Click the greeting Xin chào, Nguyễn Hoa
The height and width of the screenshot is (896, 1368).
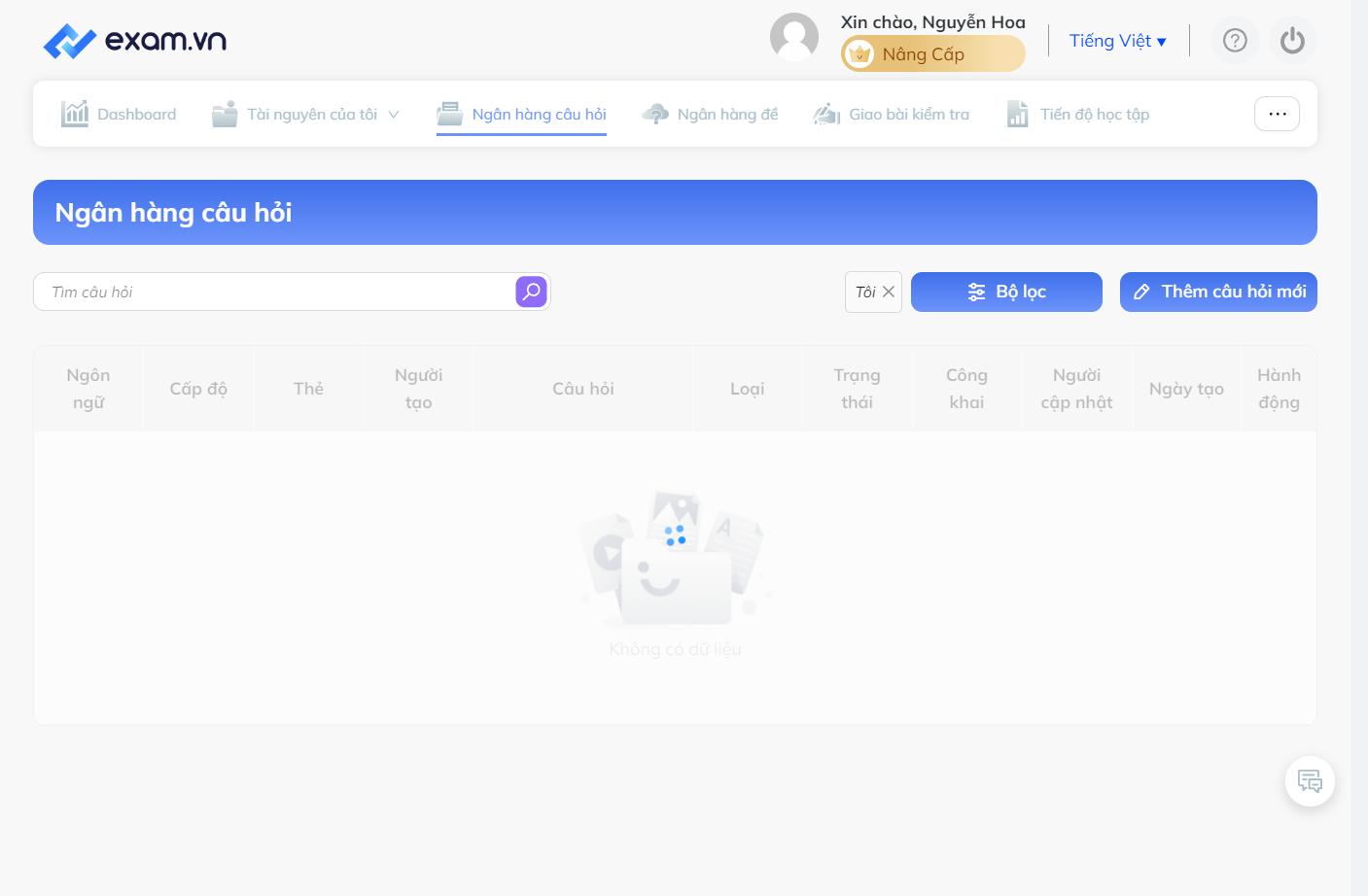tap(933, 21)
